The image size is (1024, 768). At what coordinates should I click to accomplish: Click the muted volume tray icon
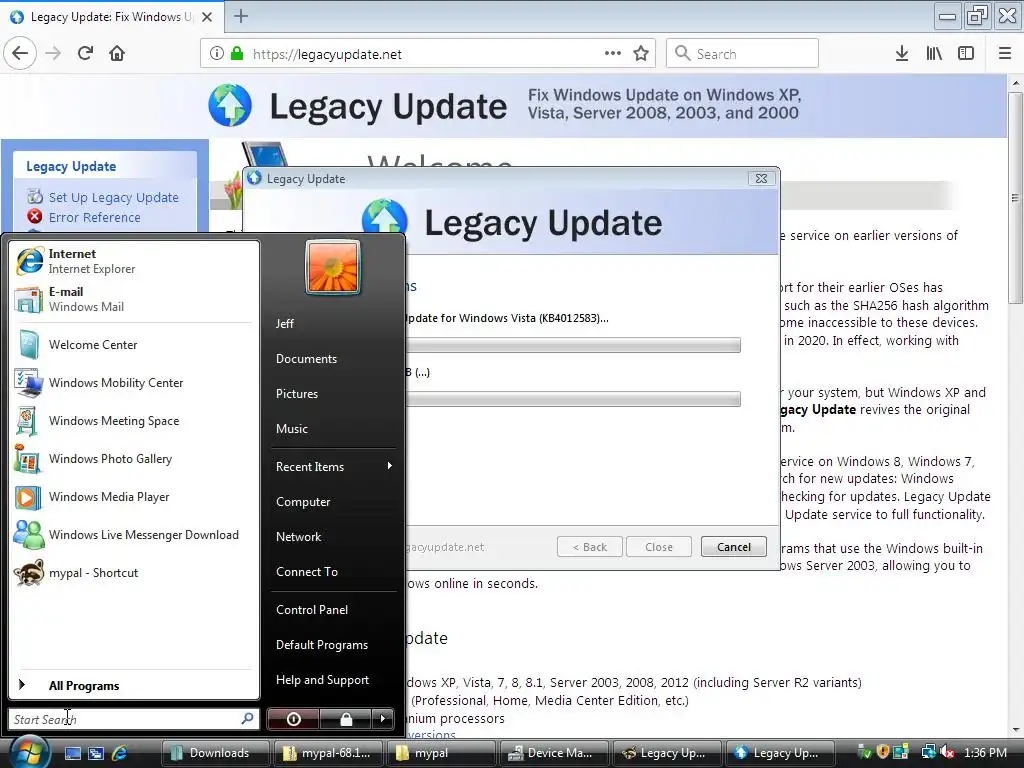pos(947,753)
